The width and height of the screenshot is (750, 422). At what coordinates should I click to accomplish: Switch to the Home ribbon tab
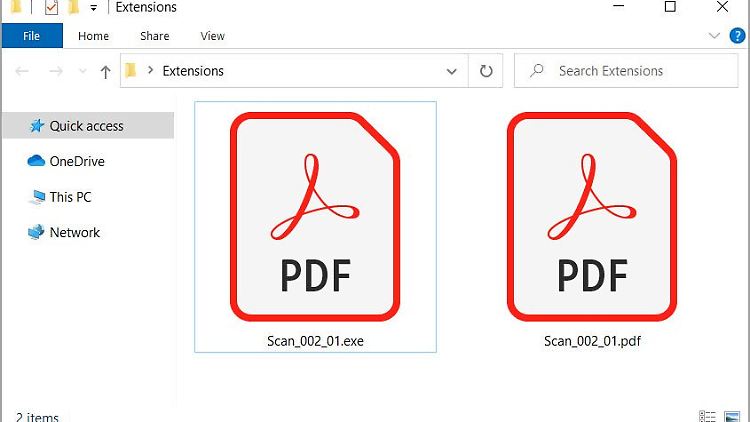click(93, 36)
